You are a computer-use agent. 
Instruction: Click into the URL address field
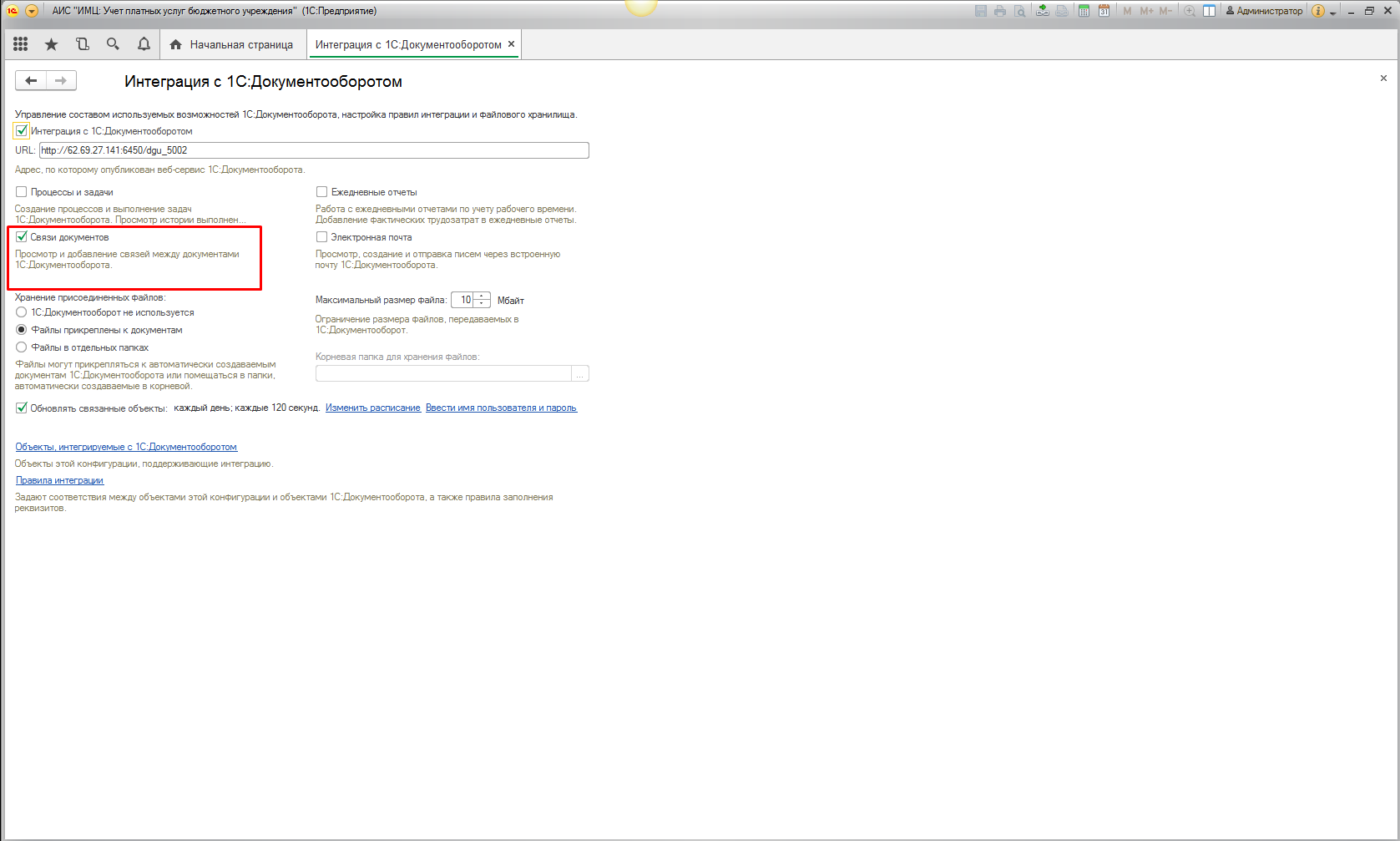(x=314, y=150)
